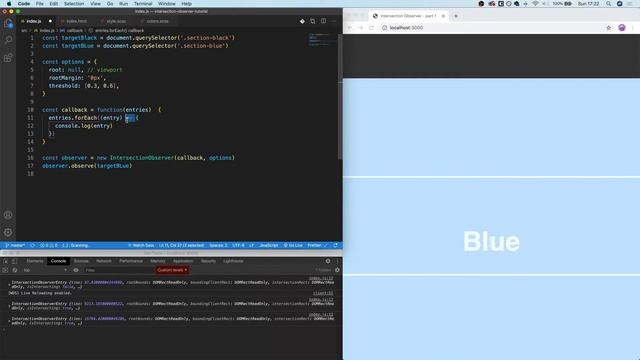
Task: Open a new browser tab
Action: click(456, 16)
